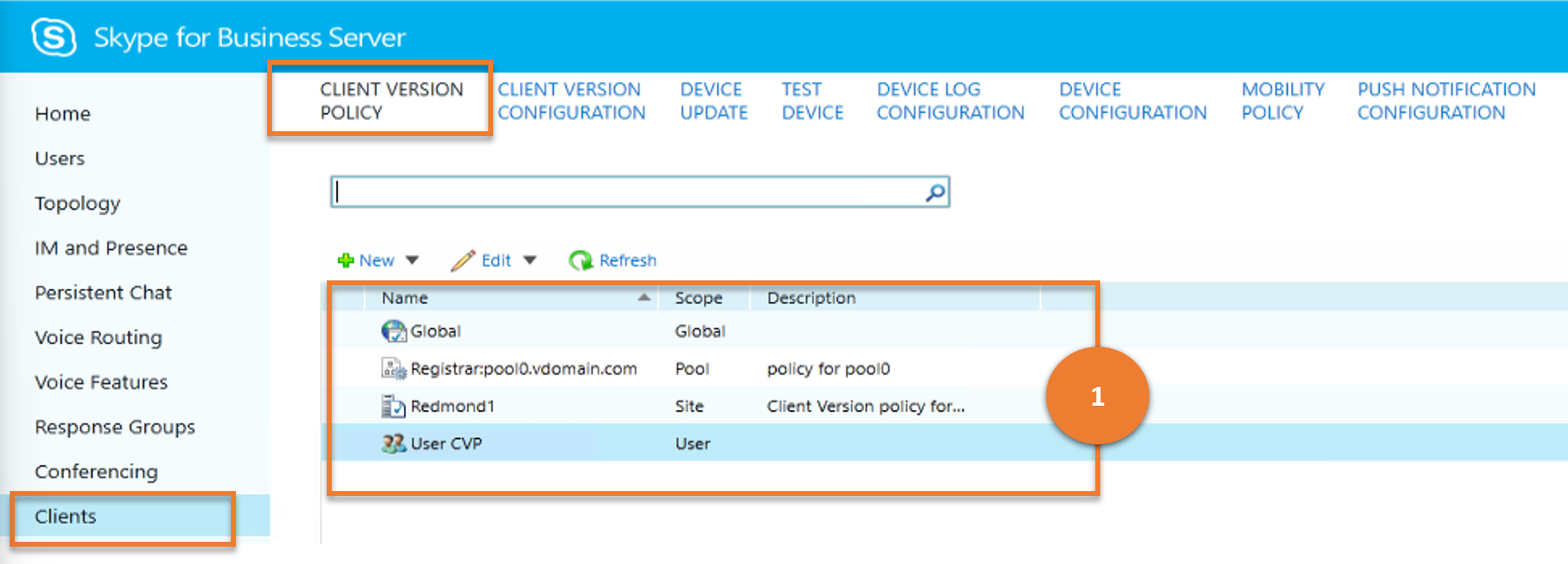Click the Redmond1 site policy icon
This screenshot has width=1568, height=564.
pos(394,406)
